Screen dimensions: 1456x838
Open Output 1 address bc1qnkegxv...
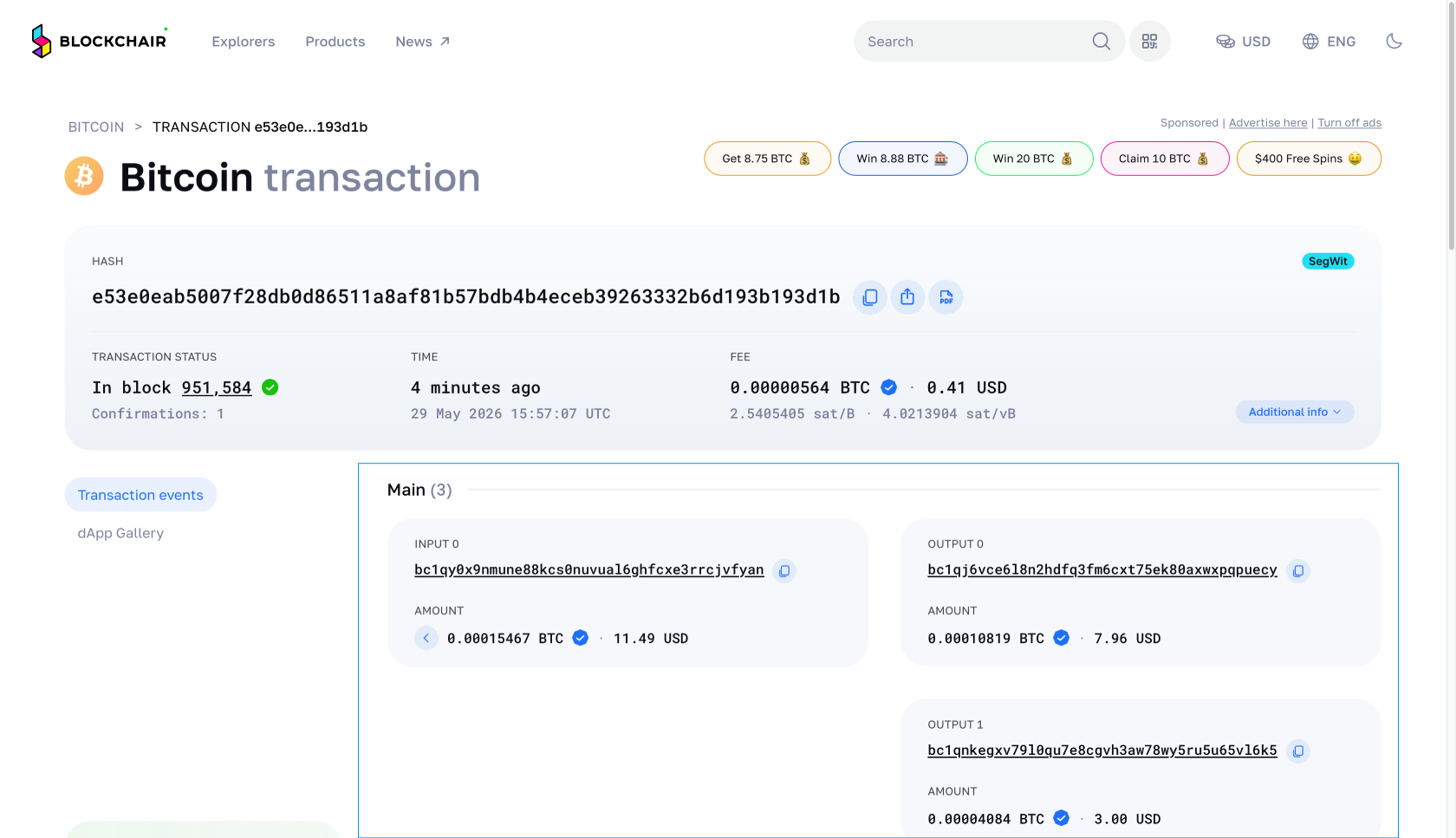click(1102, 750)
